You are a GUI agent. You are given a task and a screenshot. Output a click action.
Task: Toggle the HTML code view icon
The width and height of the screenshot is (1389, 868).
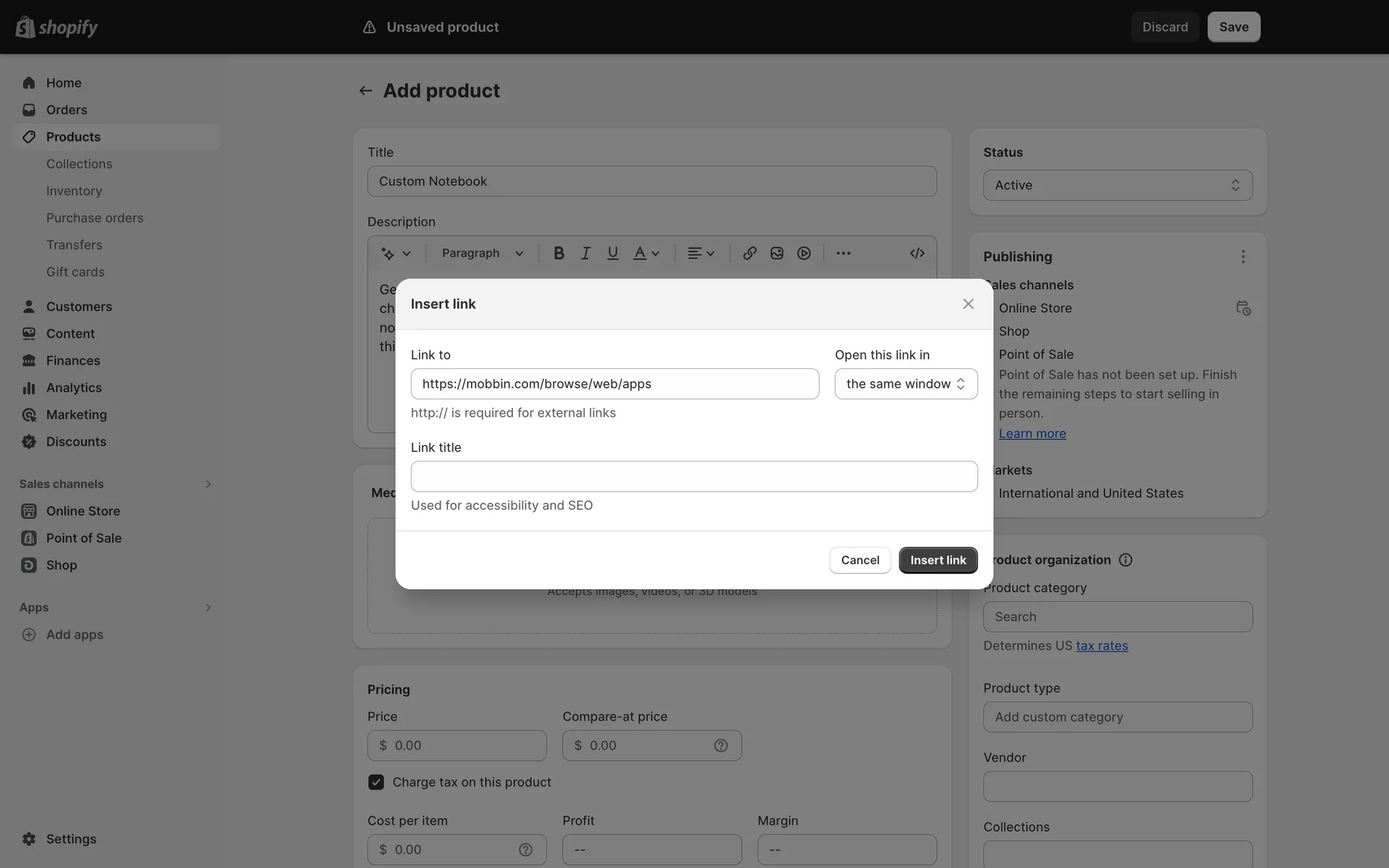coord(917,253)
